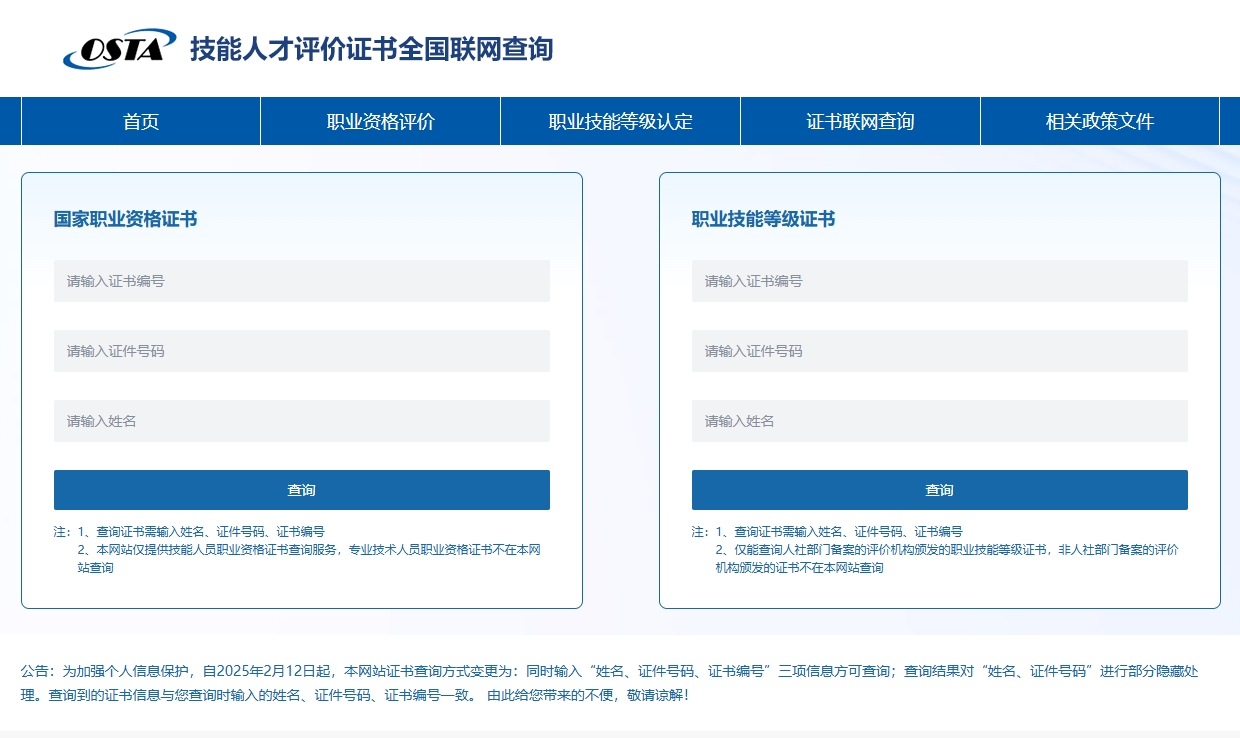Open the 职业资格评价 navigation tab
The height and width of the screenshot is (738, 1240).
(381, 121)
